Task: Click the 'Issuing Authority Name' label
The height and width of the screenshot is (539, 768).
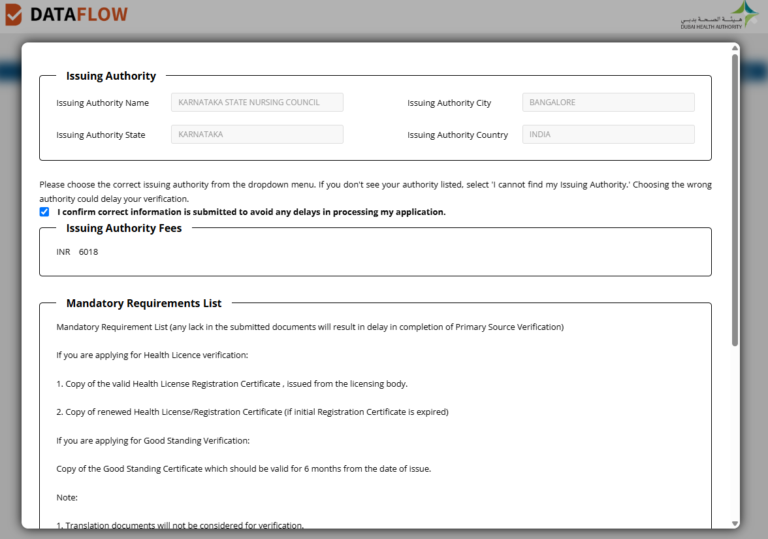Action: [102, 103]
